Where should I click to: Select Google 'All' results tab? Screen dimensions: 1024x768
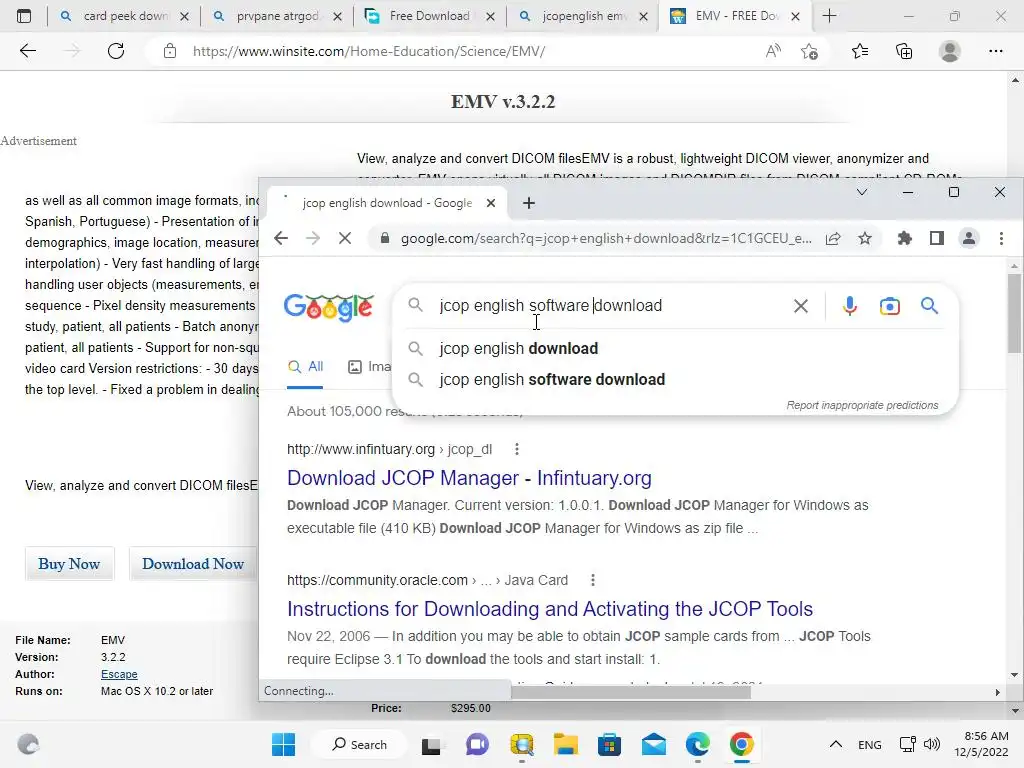coord(306,367)
